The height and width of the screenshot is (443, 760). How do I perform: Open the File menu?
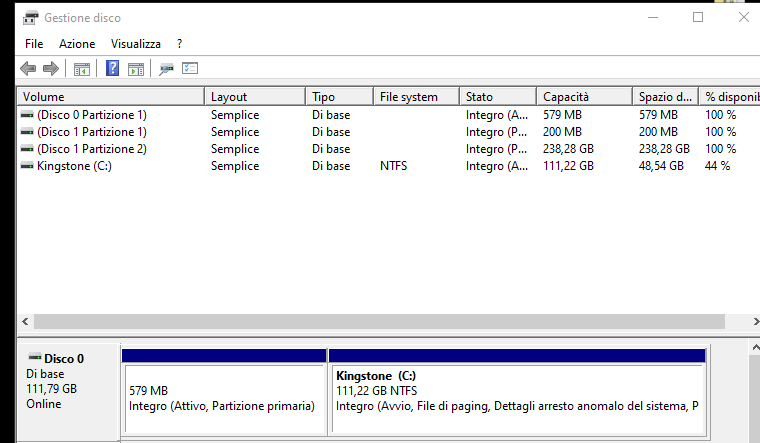coord(34,44)
